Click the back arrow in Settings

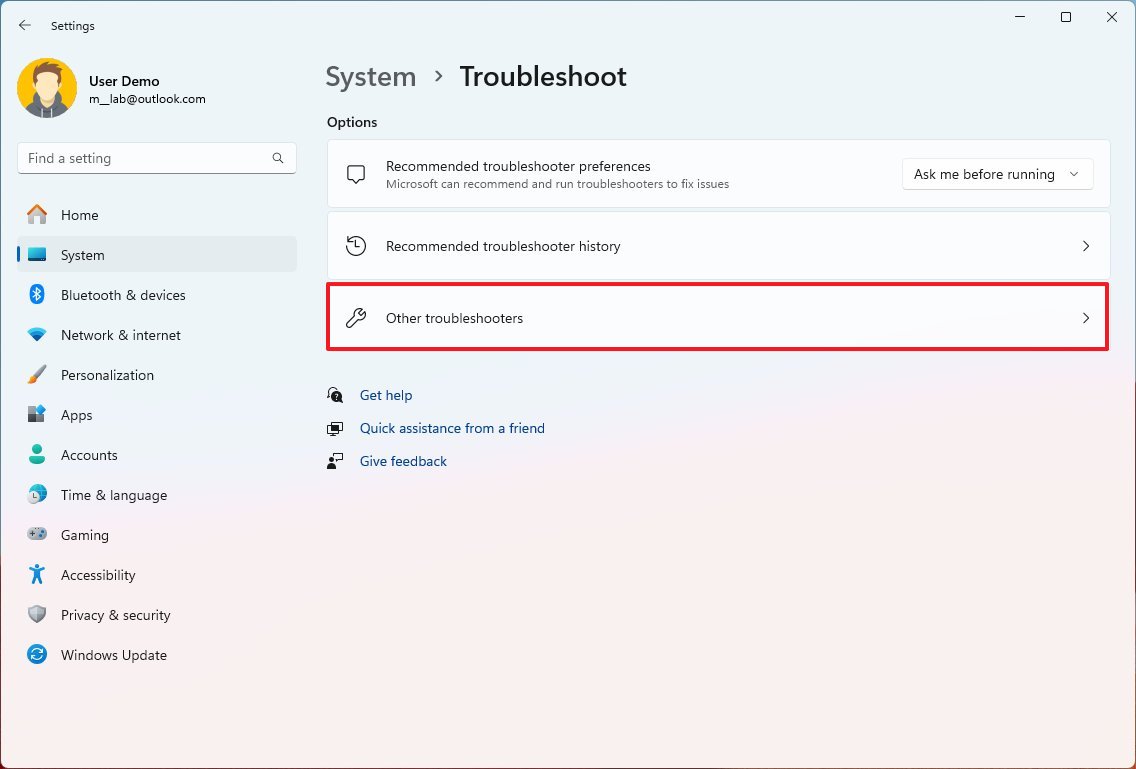click(x=25, y=26)
